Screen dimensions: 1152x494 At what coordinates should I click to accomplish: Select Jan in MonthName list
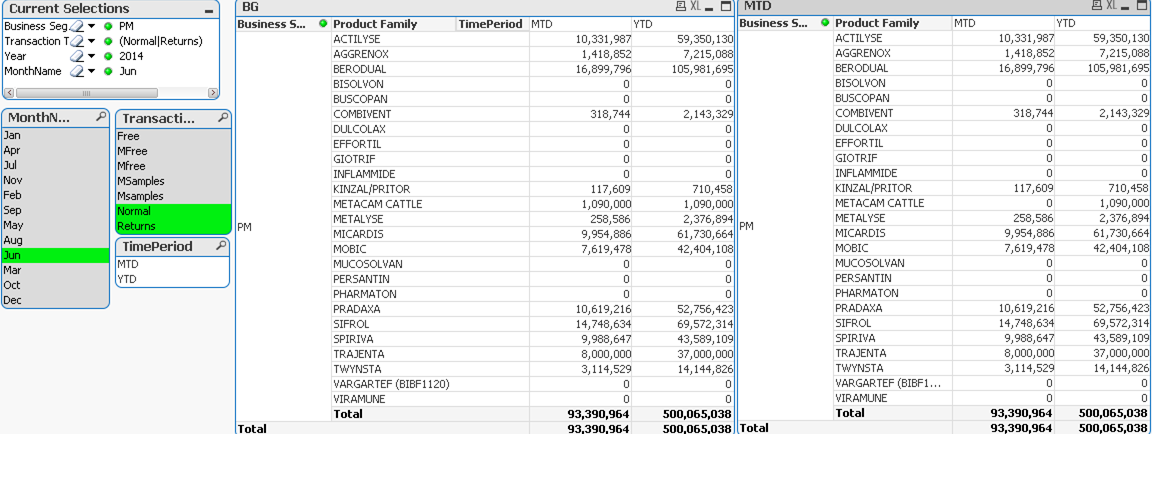pyautogui.click(x=55, y=135)
